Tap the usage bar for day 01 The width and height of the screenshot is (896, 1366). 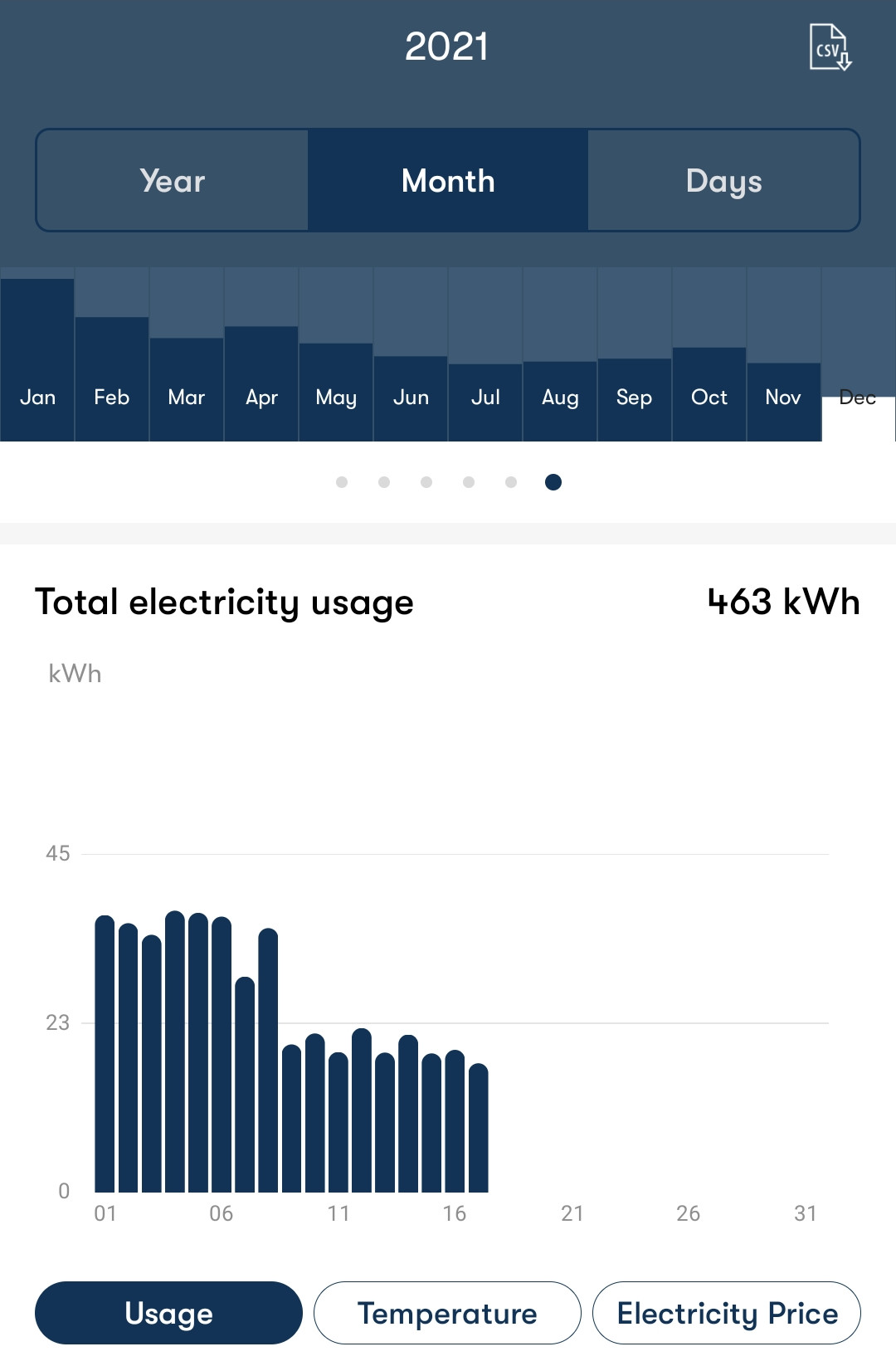[x=105, y=1054]
